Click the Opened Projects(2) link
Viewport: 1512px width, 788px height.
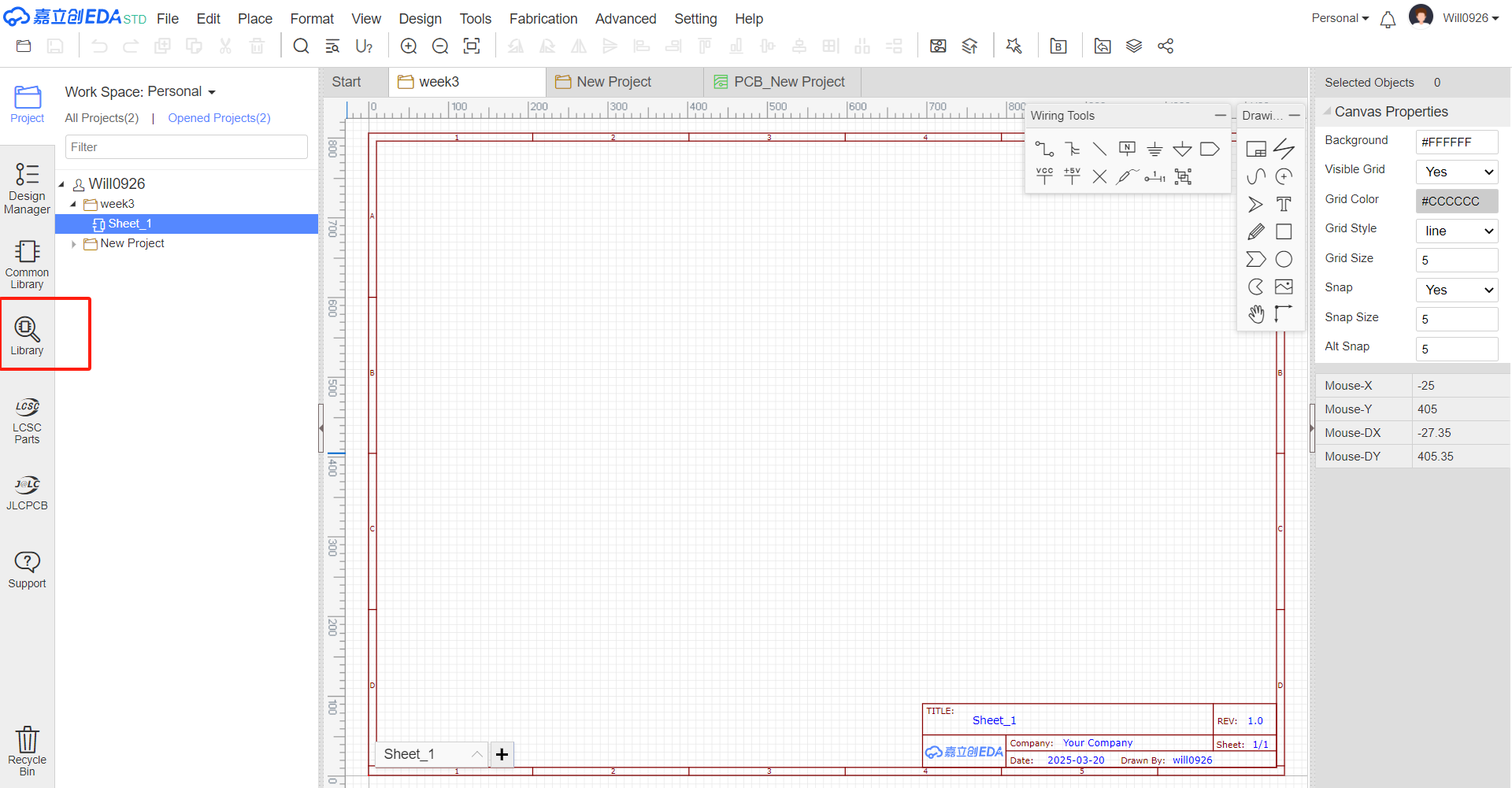[219, 118]
